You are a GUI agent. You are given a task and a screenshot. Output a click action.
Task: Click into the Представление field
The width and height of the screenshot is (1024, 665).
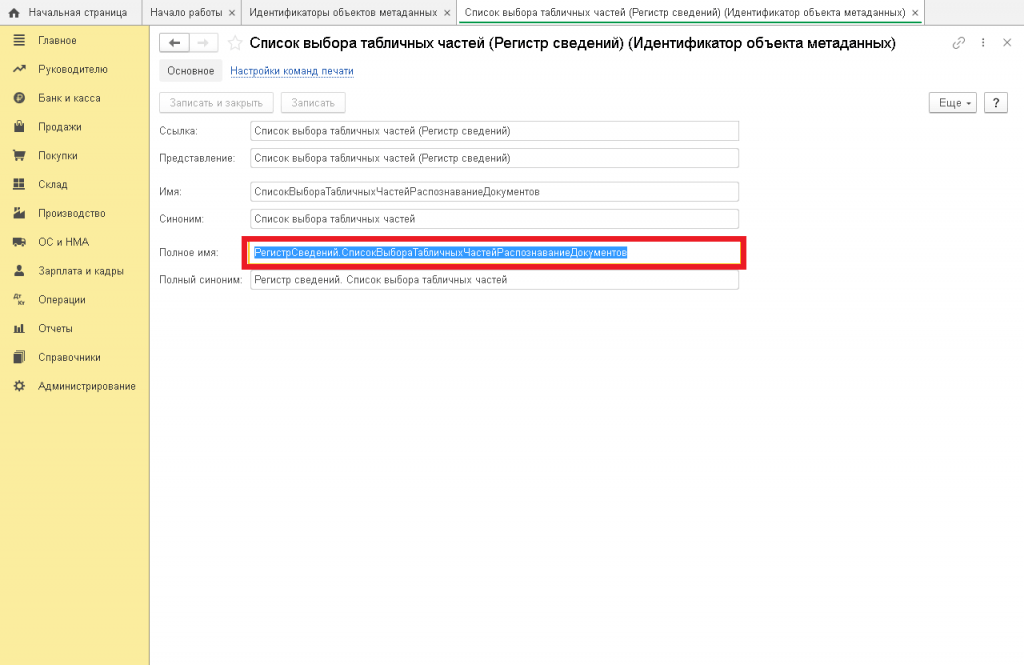(494, 158)
